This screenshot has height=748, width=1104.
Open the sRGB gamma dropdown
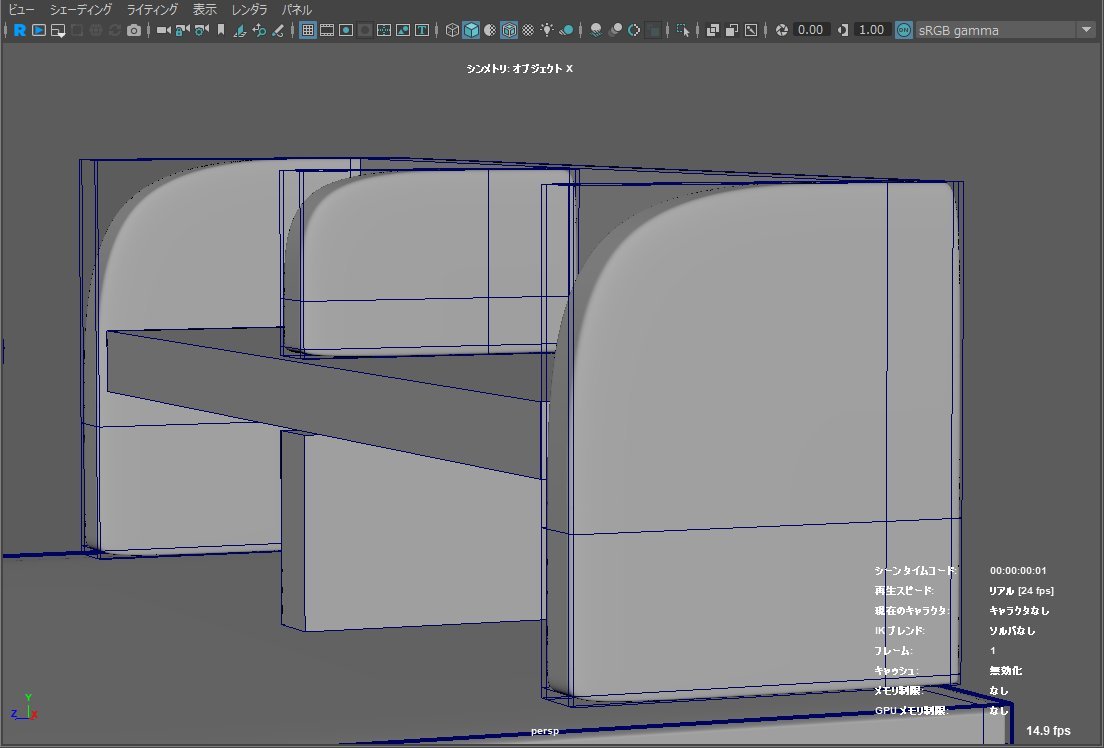click(1086, 30)
